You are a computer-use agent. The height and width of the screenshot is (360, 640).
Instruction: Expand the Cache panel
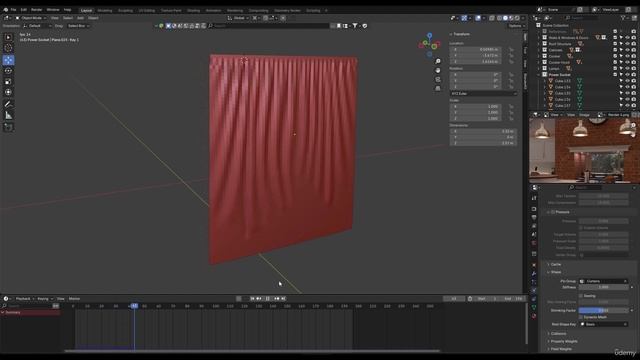[x=556, y=264]
